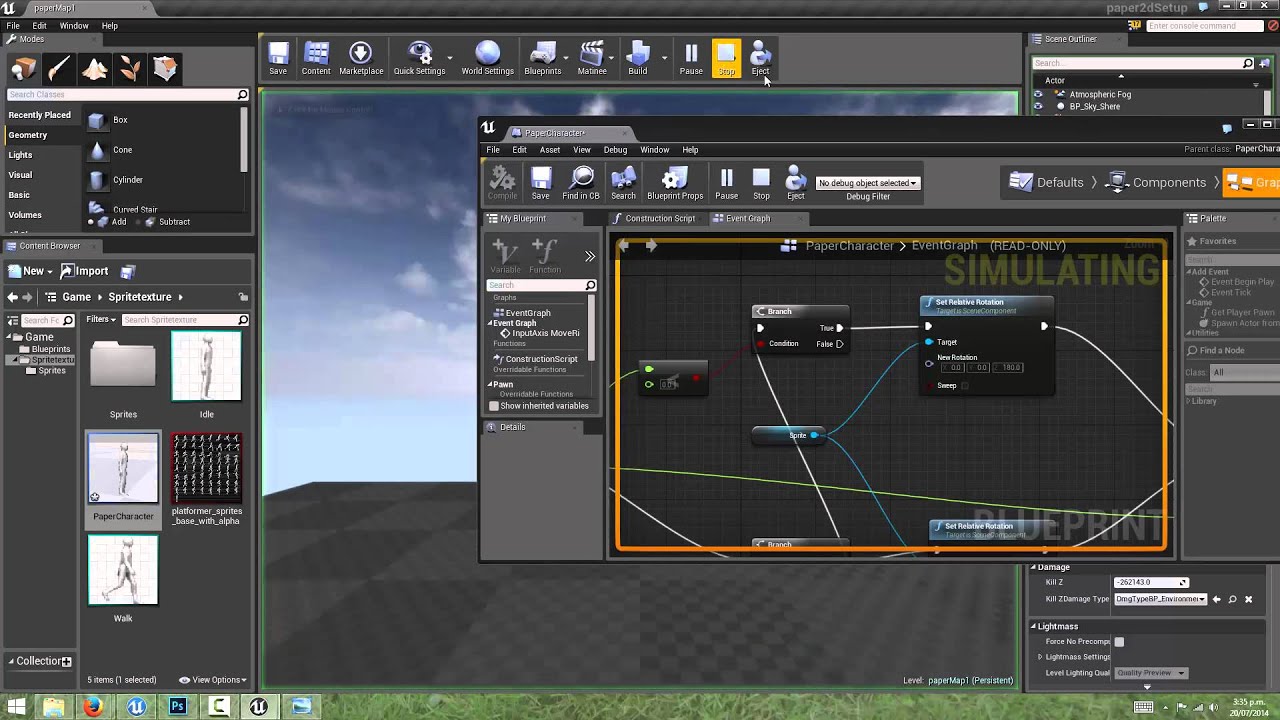Open Class All dropdown in Palette
This screenshot has width=1280, height=720.
click(x=1245, y=373)
